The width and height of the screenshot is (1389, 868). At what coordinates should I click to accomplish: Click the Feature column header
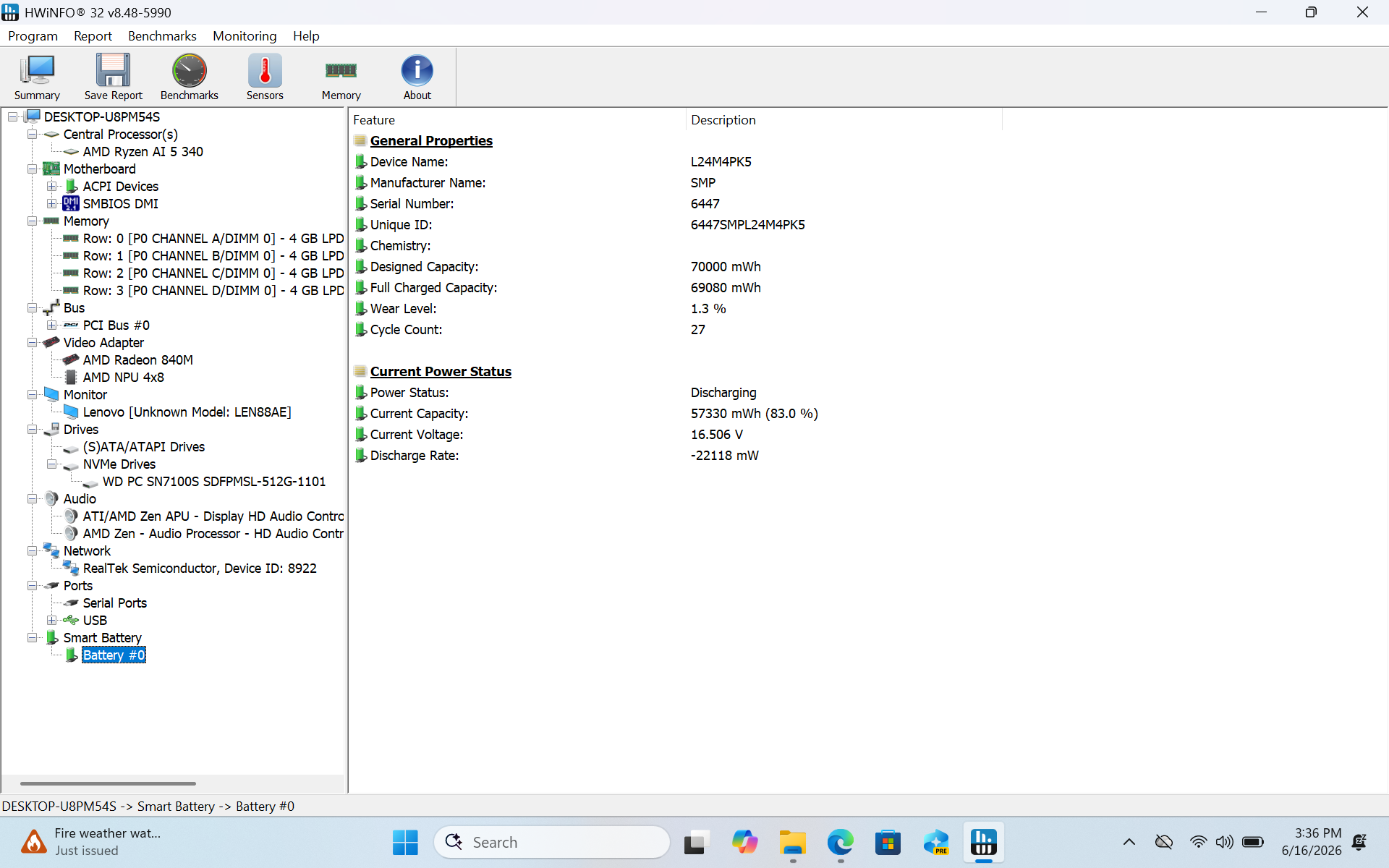tap(517, 120)
